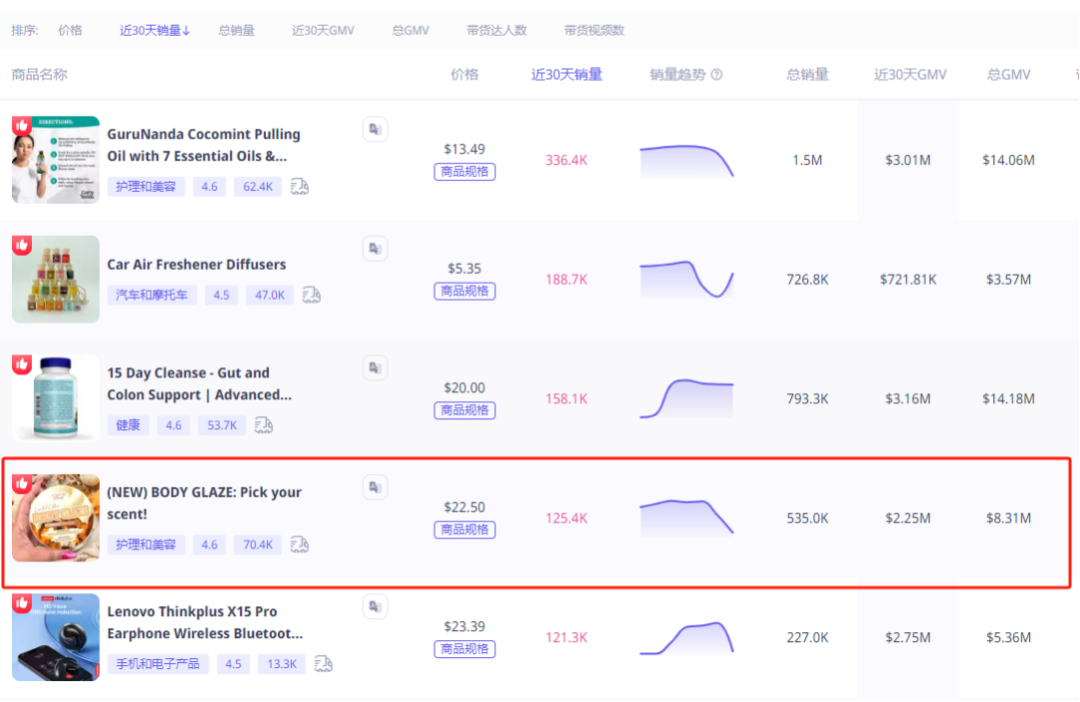Click shipping truck icon on 15 Day Cleanse row

point(264,425)
